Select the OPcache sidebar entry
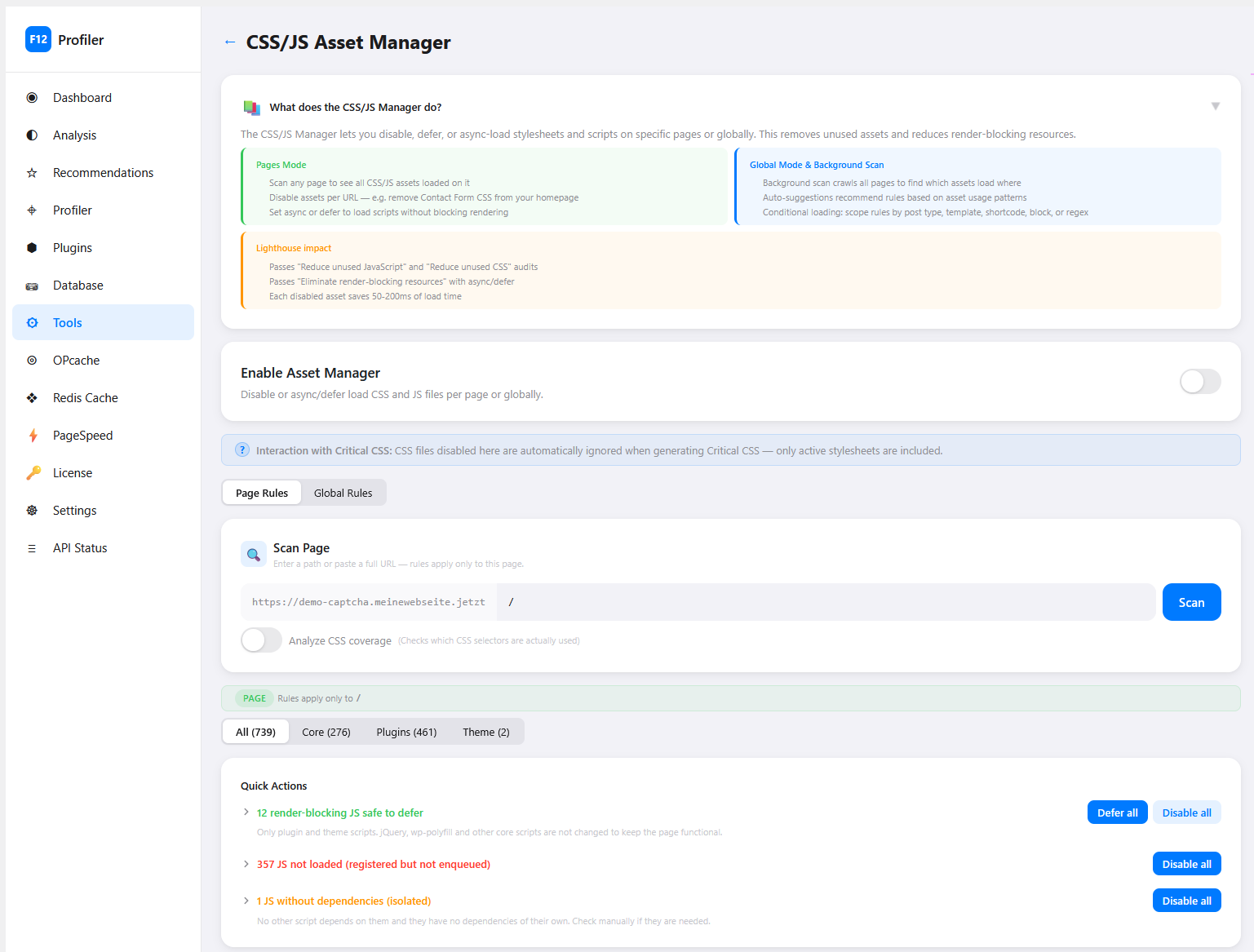Image resolution: width=1254 pixels, height=952 pixels. [x=76, y=360]
